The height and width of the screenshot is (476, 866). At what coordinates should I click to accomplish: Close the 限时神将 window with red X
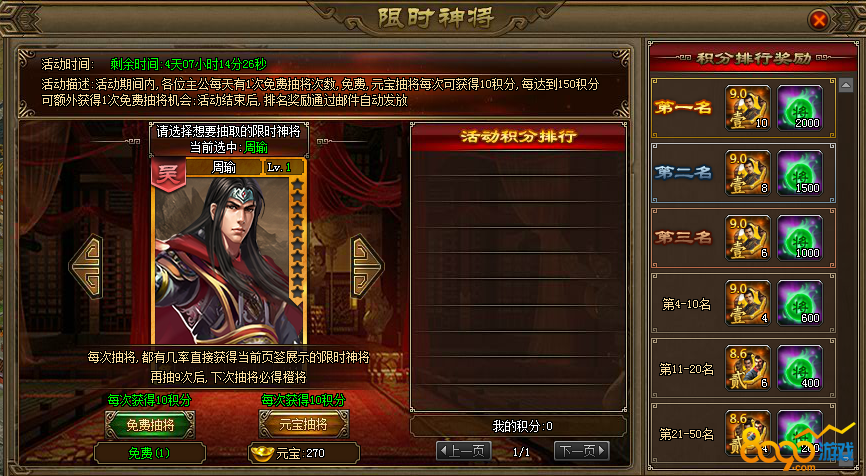(x=819, y=20)
